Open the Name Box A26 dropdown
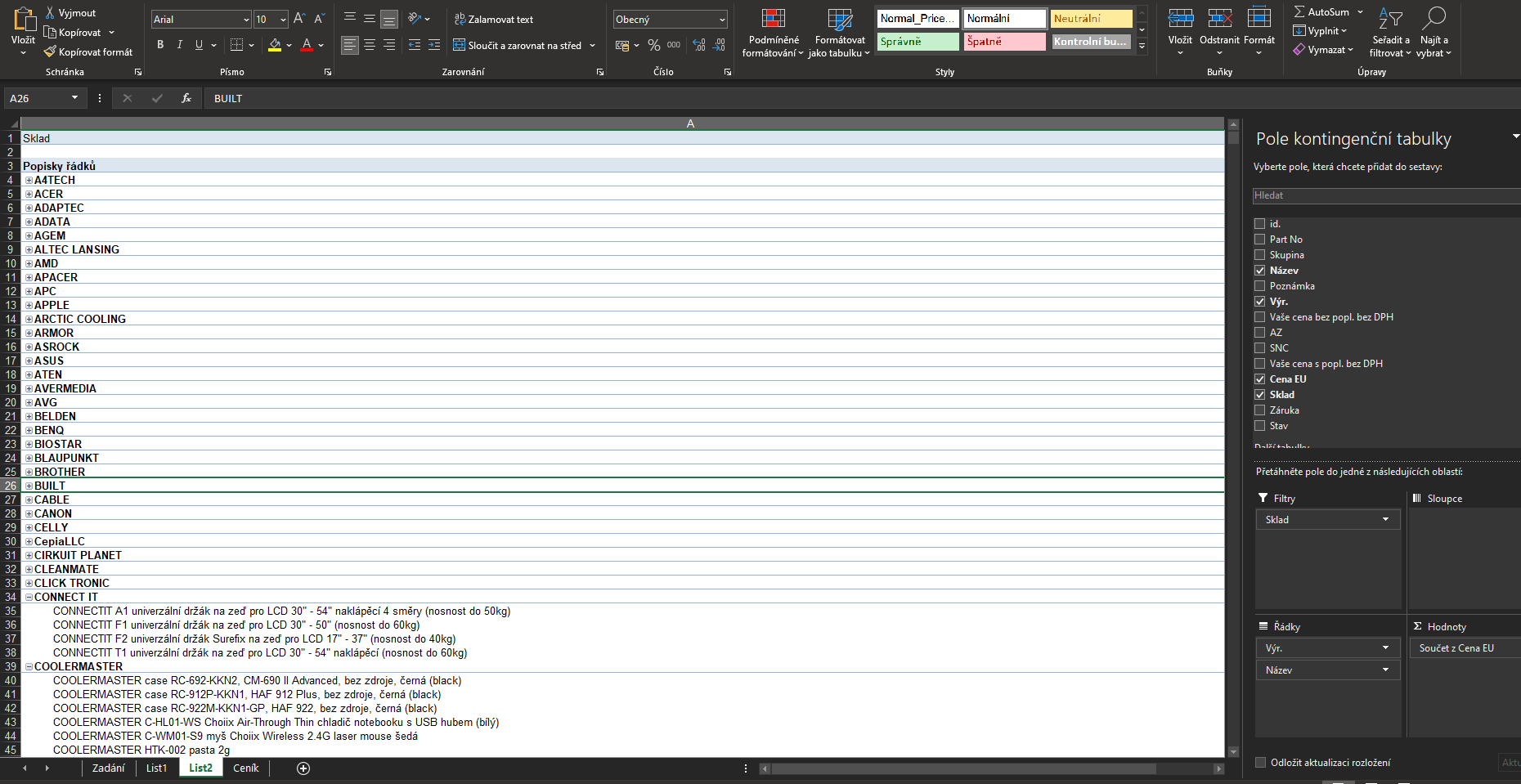 tap(74, 98)
